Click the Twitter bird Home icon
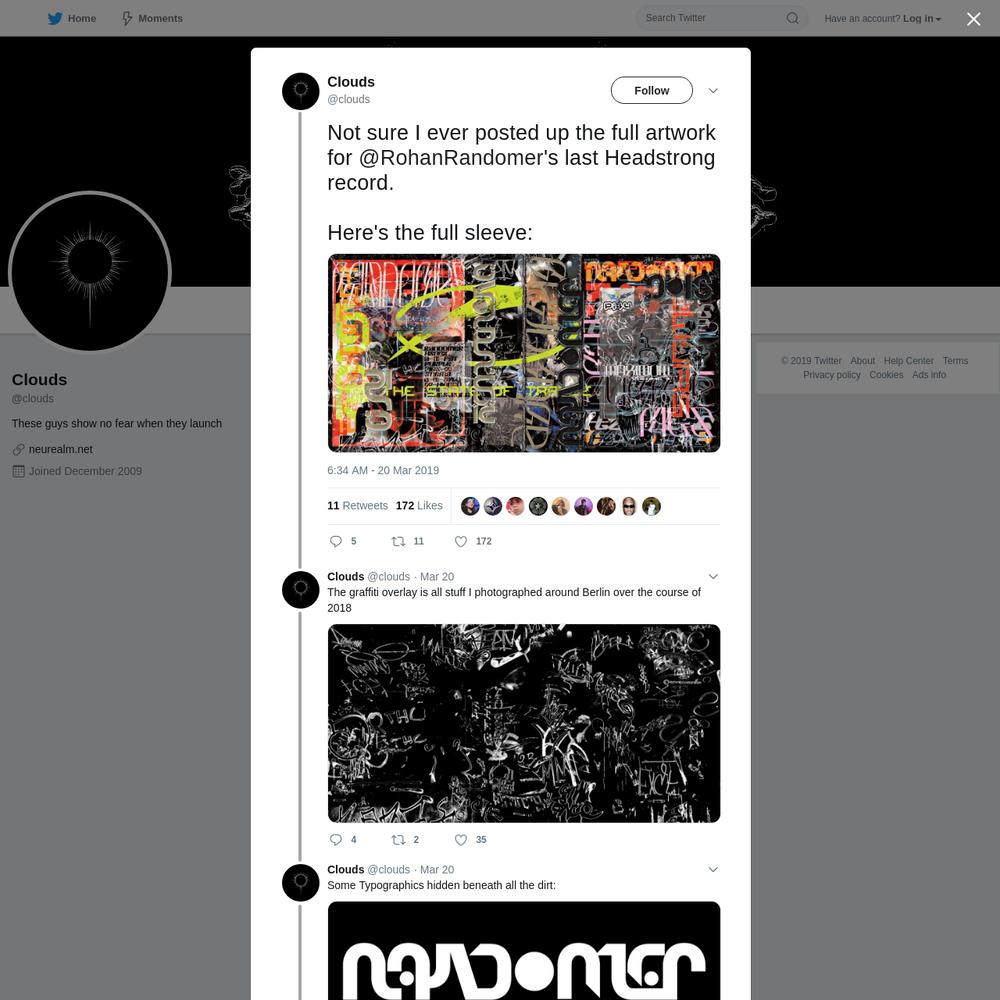 [55, 18]
